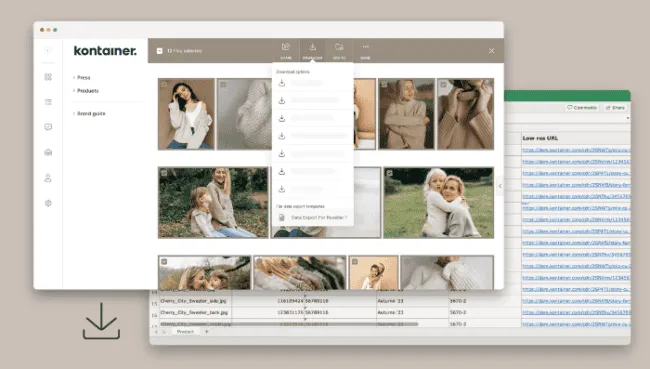This screenshot has height=369, width=650.
Task: Open the grid dashboard icon in left sidebar
Action: click(x=48, y=77)
